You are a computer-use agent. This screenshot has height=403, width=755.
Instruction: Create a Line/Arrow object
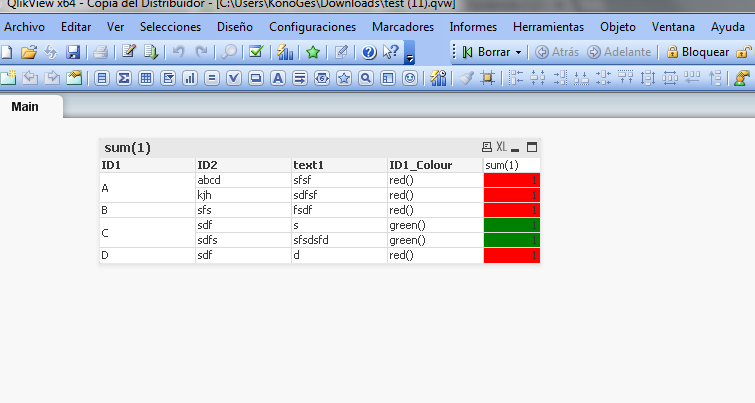click(299, 78)
